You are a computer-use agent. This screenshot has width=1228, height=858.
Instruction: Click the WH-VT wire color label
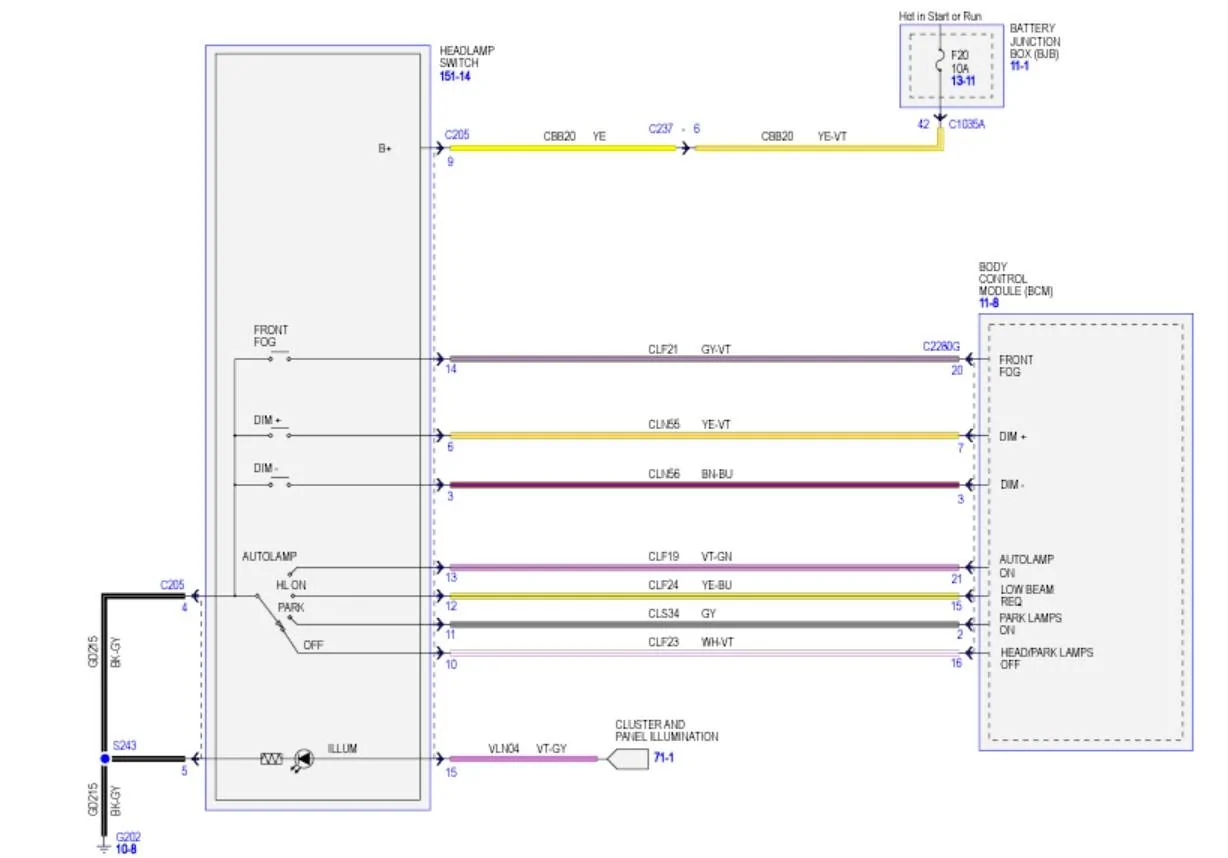[x=717, y=642]
